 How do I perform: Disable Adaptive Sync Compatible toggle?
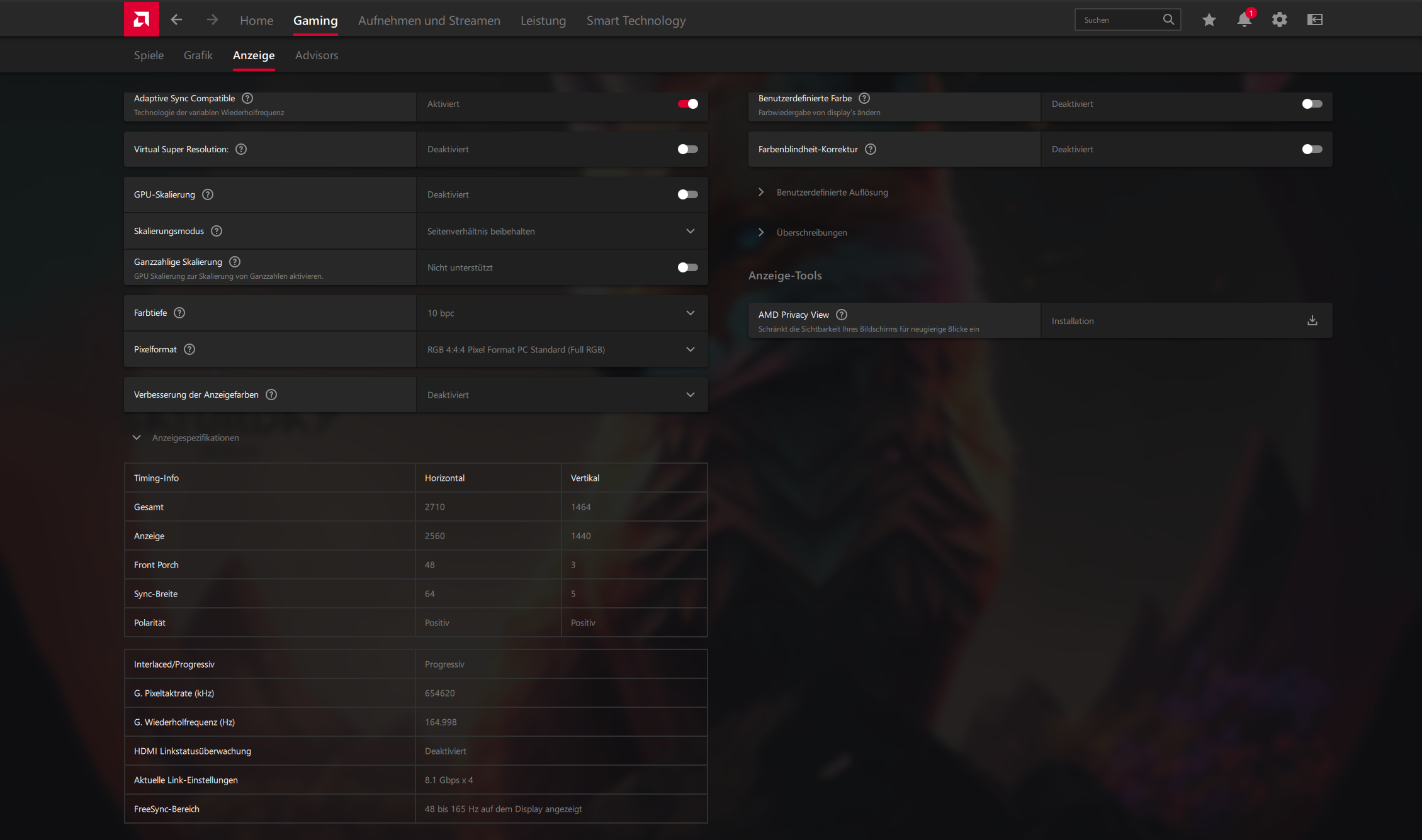687,104
